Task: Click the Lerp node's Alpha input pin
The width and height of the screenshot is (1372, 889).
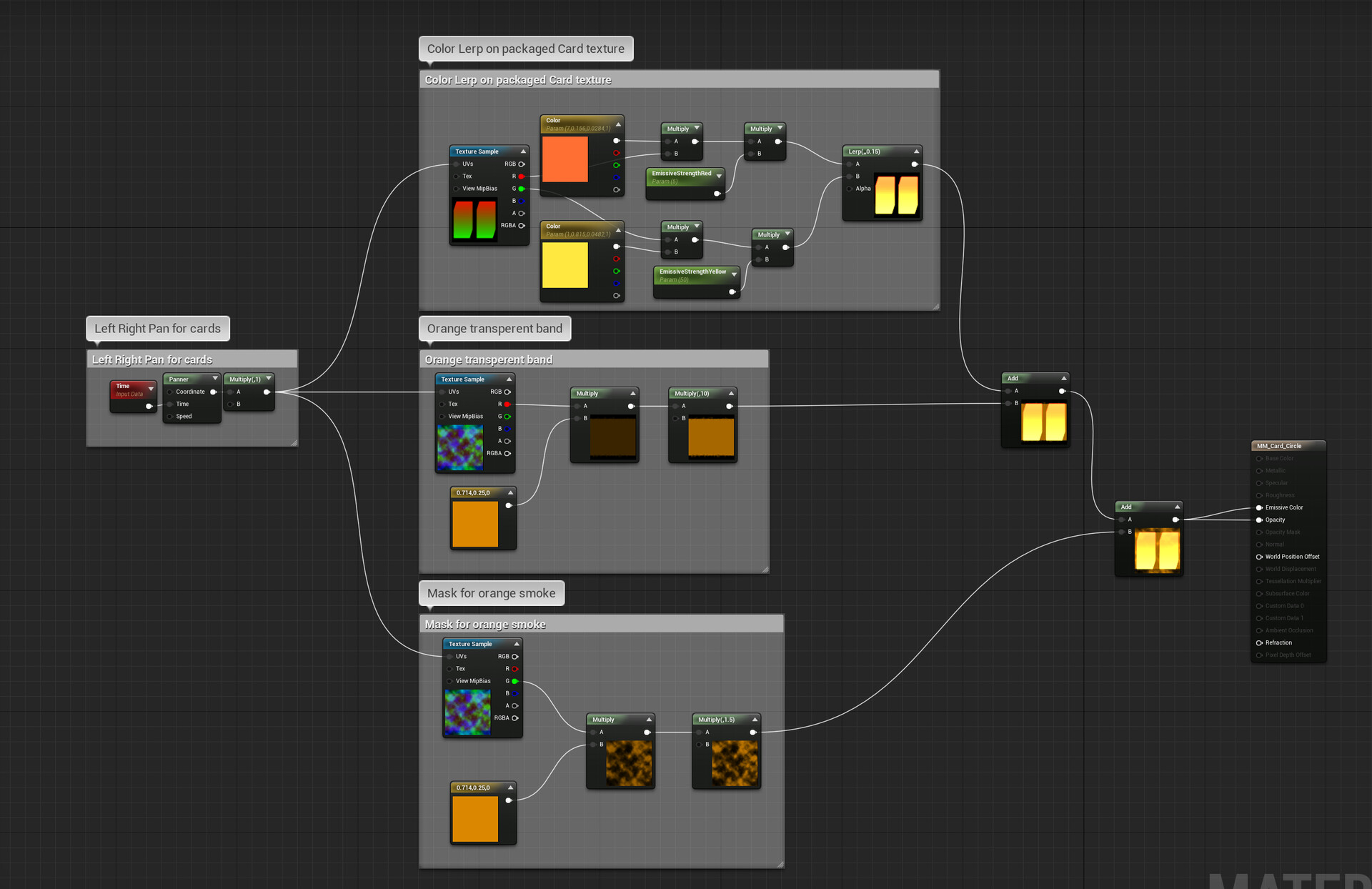Action: [x=850, y=189]
